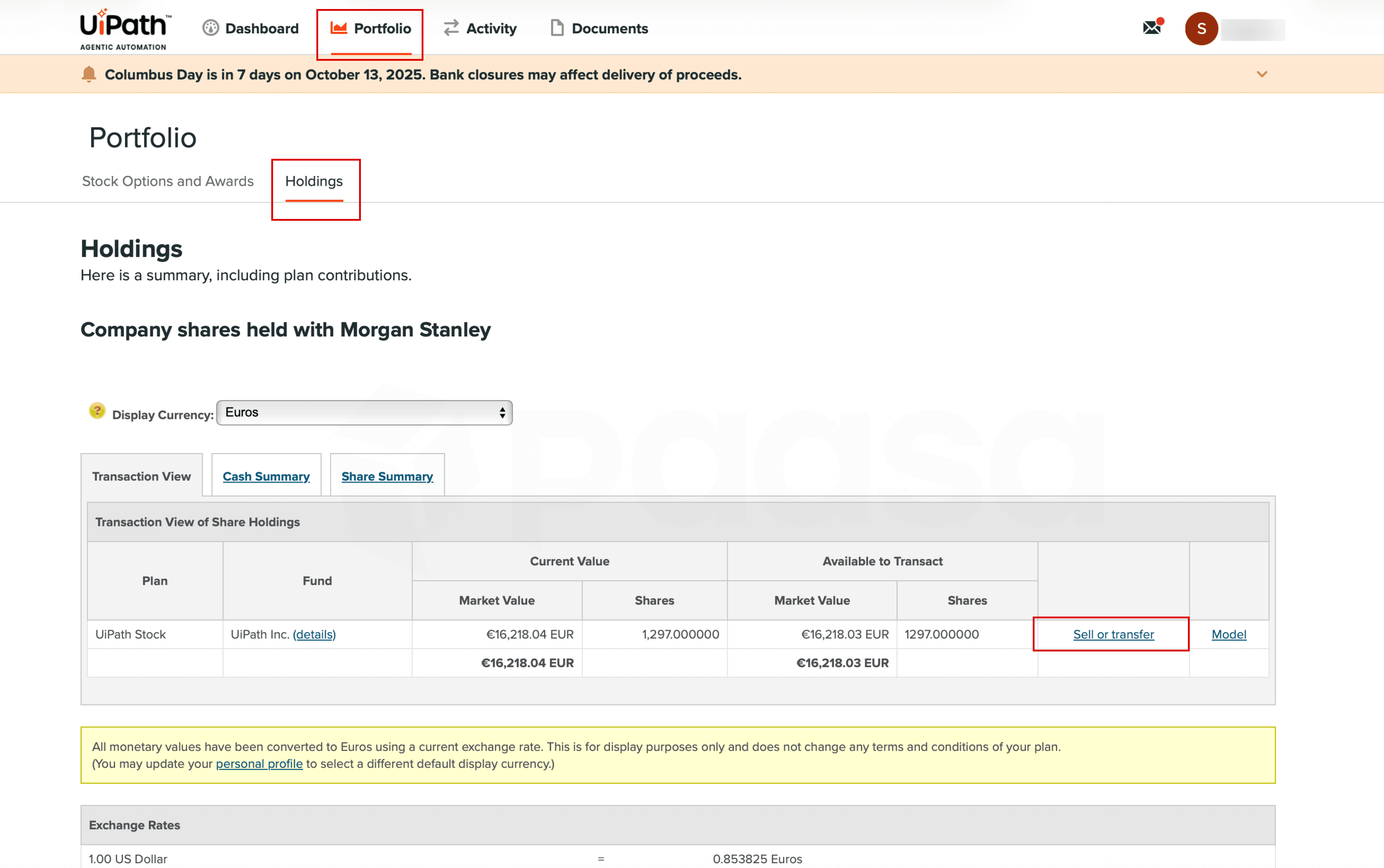The width and height of the screenshot is (1384, 868).
Task: Click the Activity arrows icon
Action: pyautogui.click(x=451, y=28)
